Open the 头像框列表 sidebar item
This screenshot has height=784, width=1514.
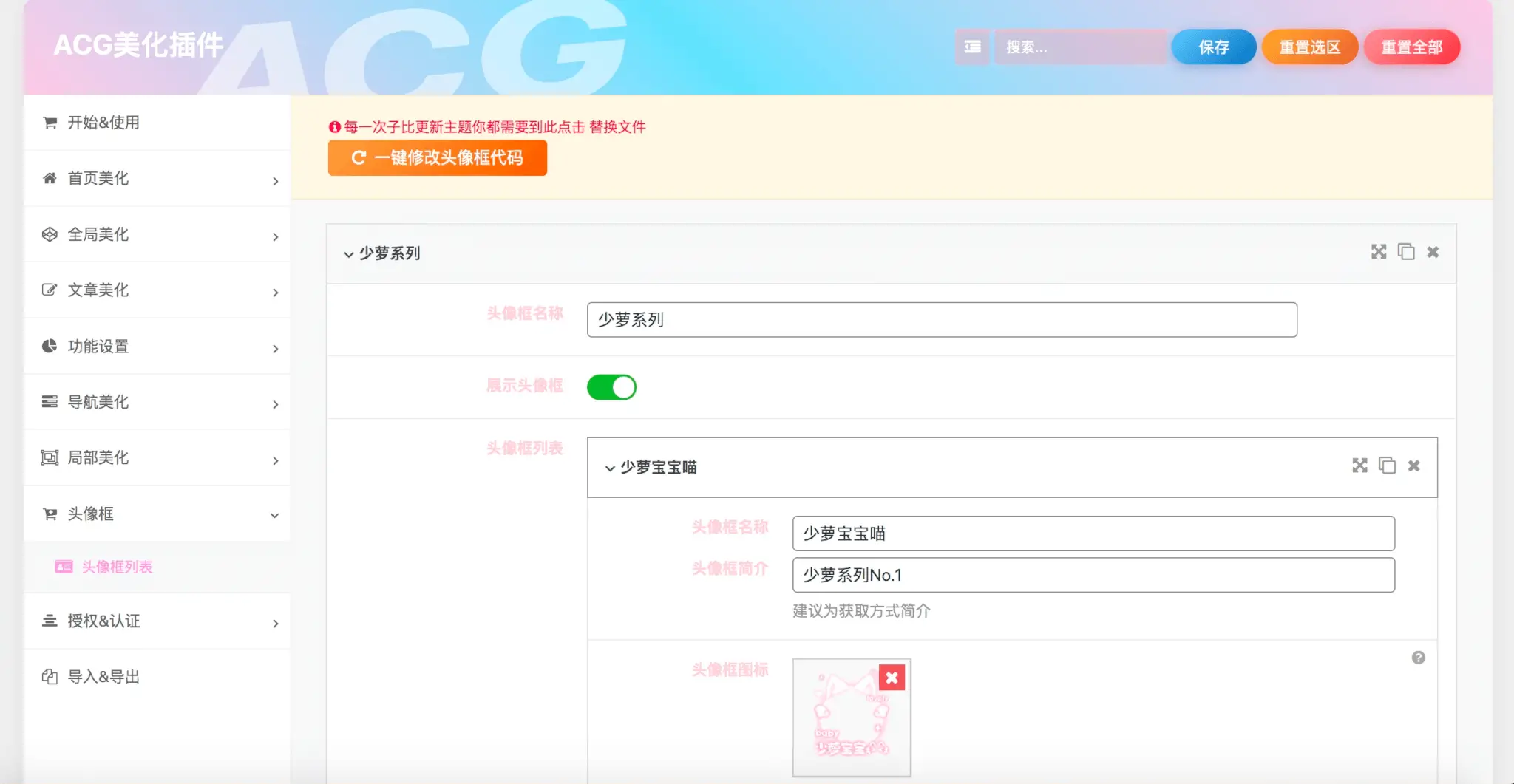coord(118,567)
